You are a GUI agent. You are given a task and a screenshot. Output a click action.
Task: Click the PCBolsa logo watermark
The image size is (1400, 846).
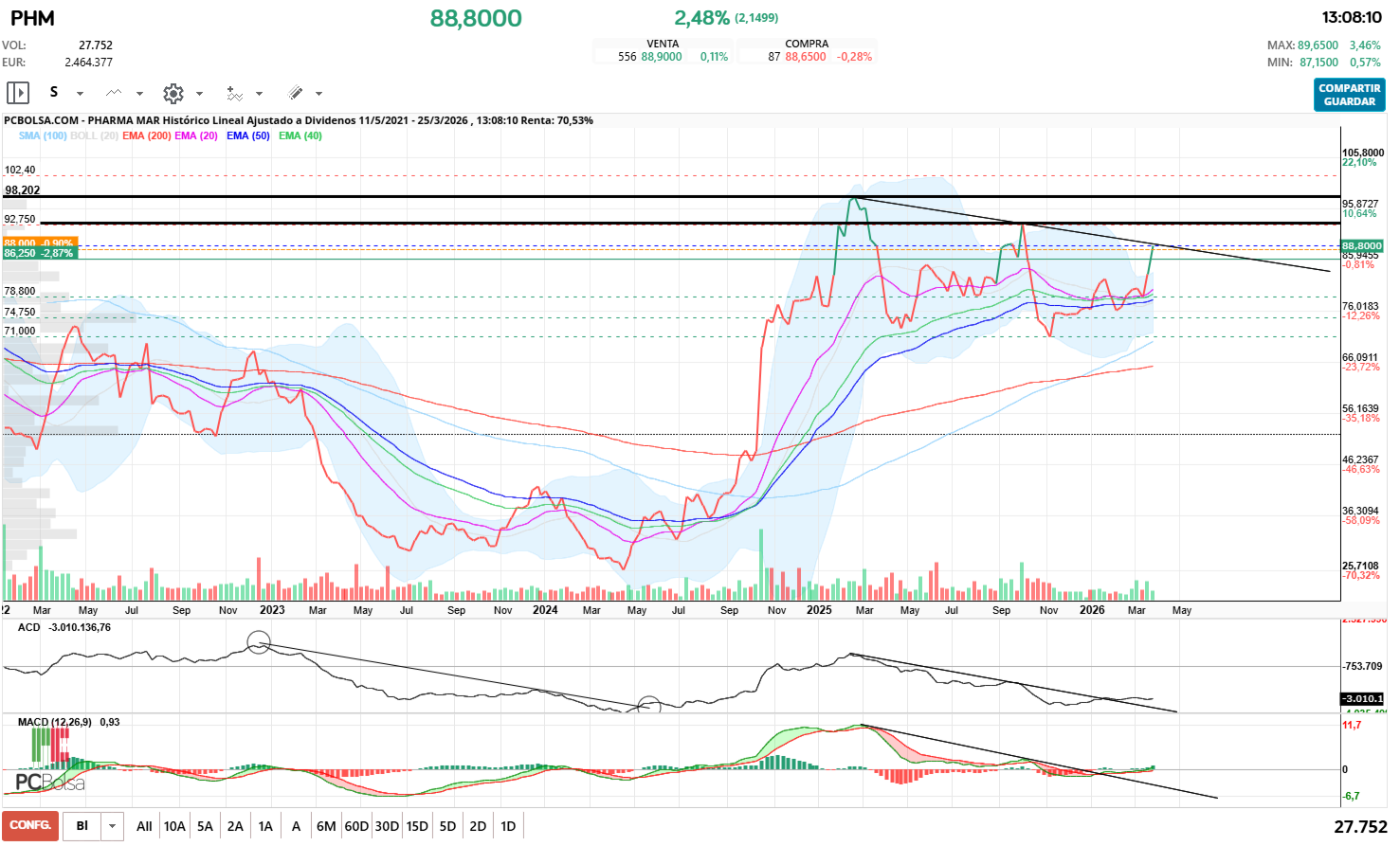coord(50,783)
